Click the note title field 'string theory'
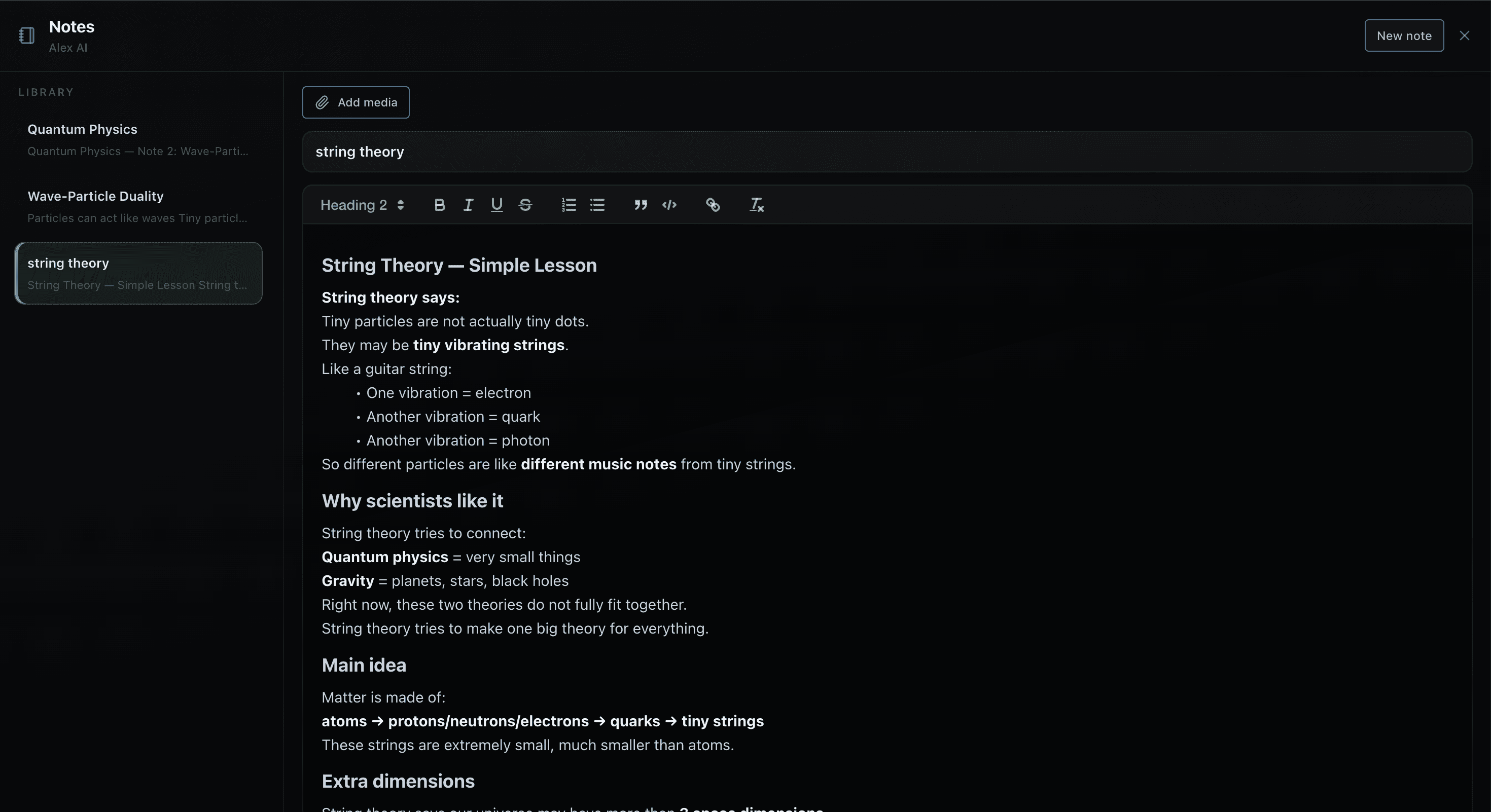 tap(886, 152)
